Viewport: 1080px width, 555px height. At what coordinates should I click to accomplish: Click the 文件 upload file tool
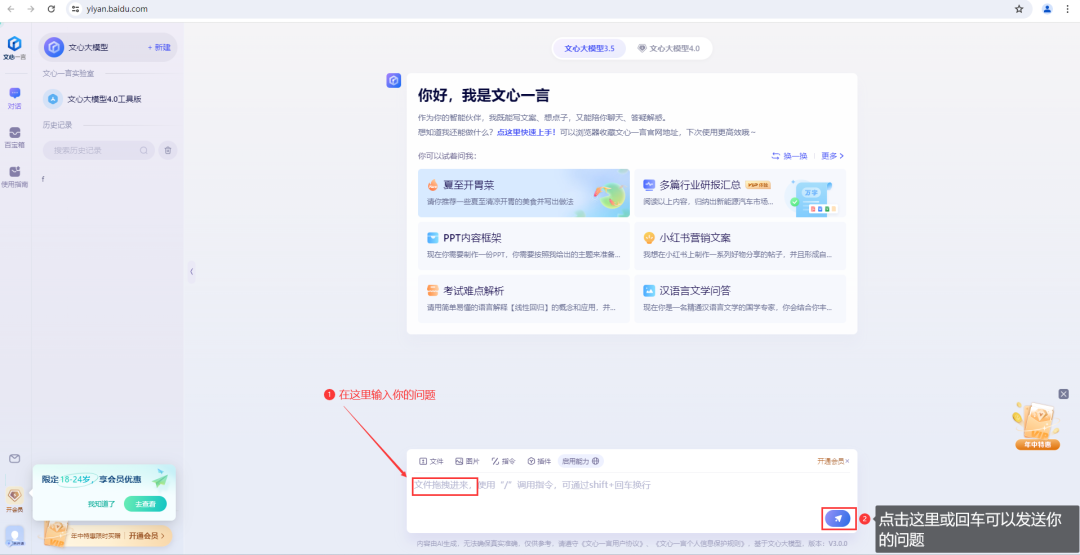click(432, 461)
